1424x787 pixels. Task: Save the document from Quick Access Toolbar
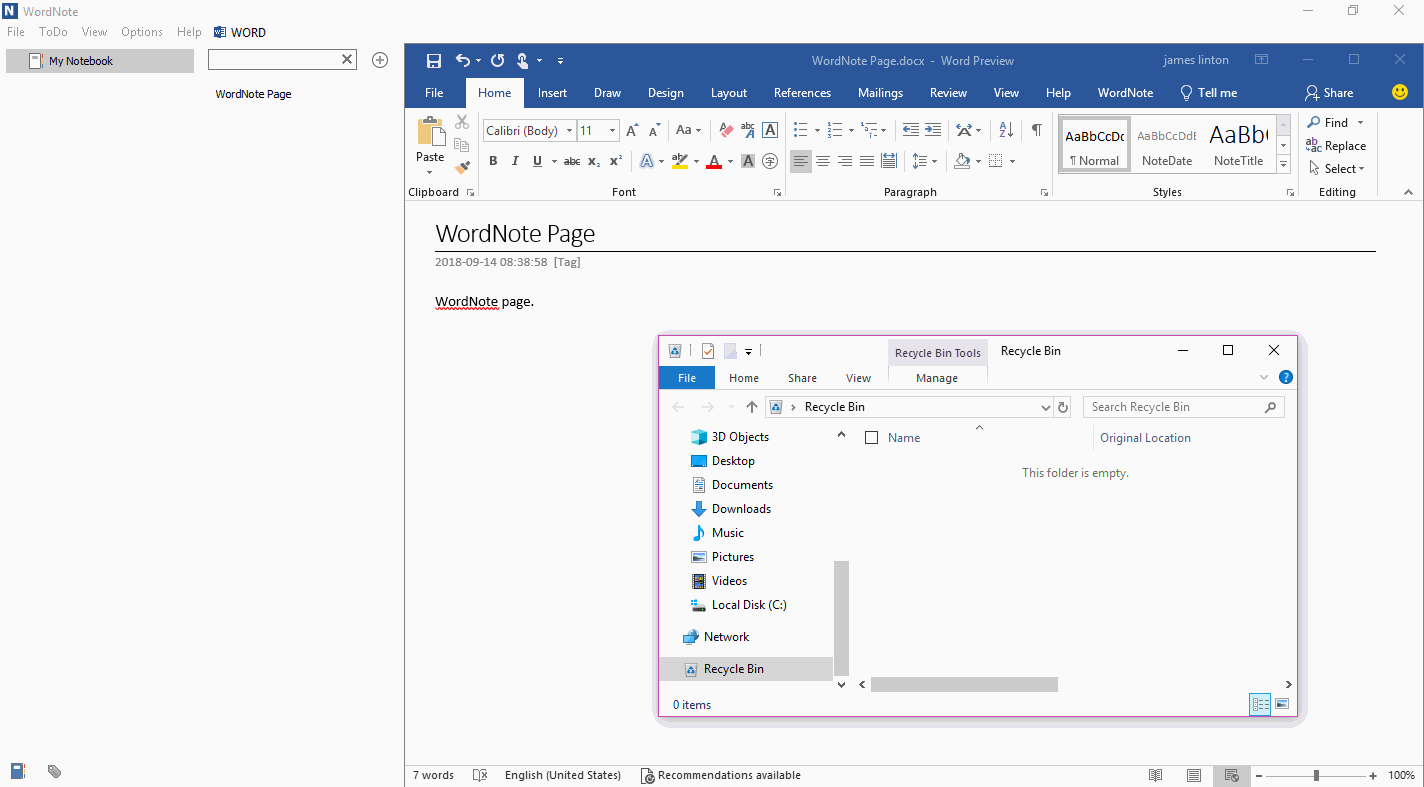pos(434,61)
